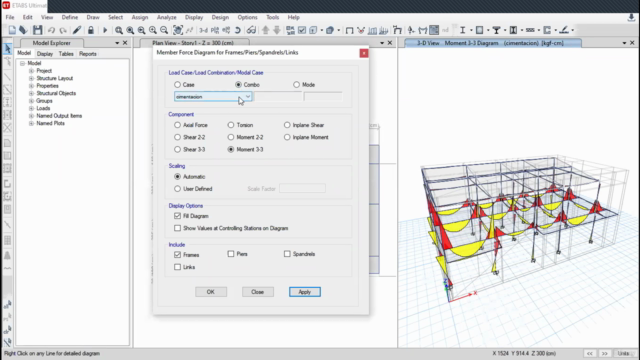
Task: Choose the Shear 2-2 component
Action: click(177, 137)
